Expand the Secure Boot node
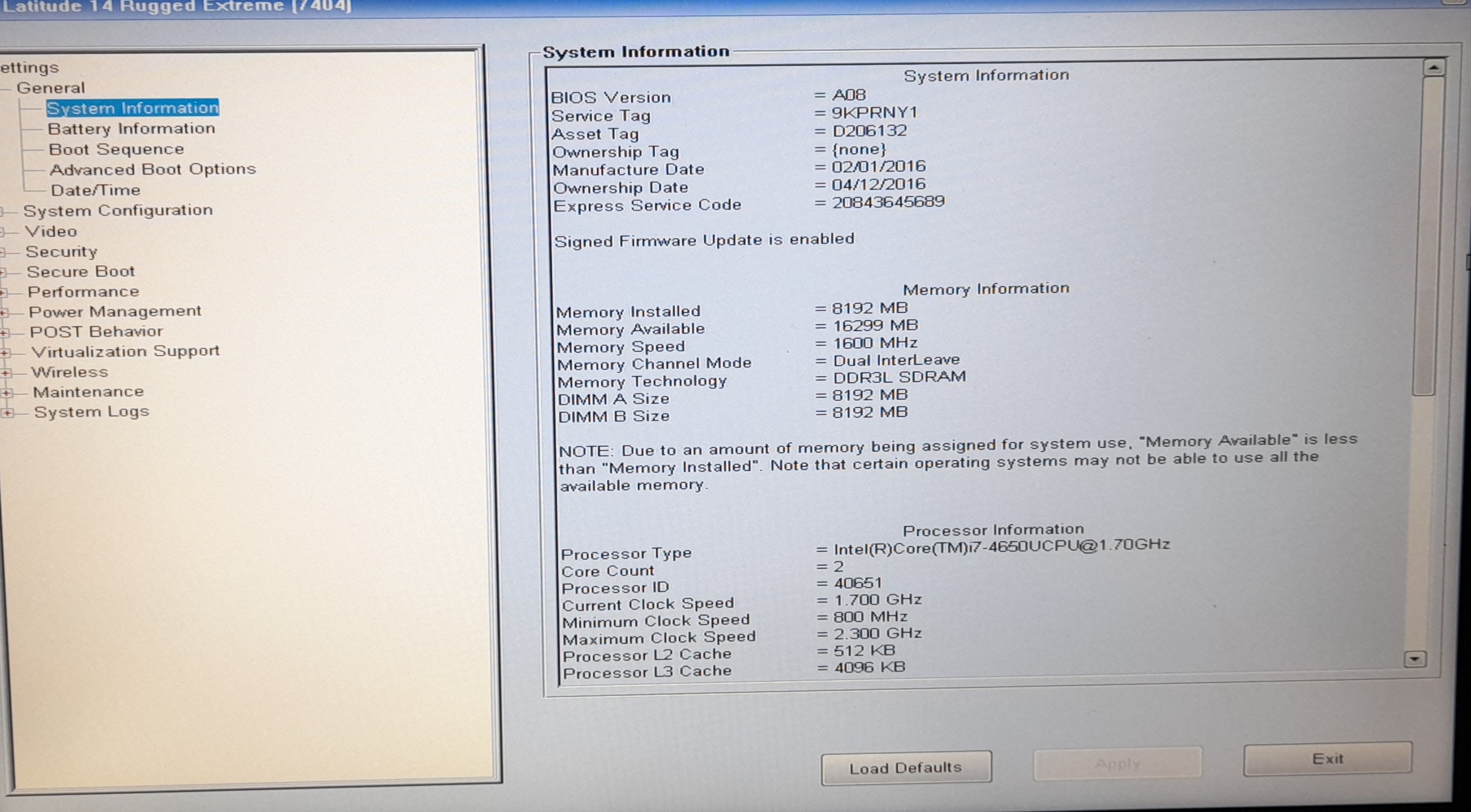 click(3, 273)
